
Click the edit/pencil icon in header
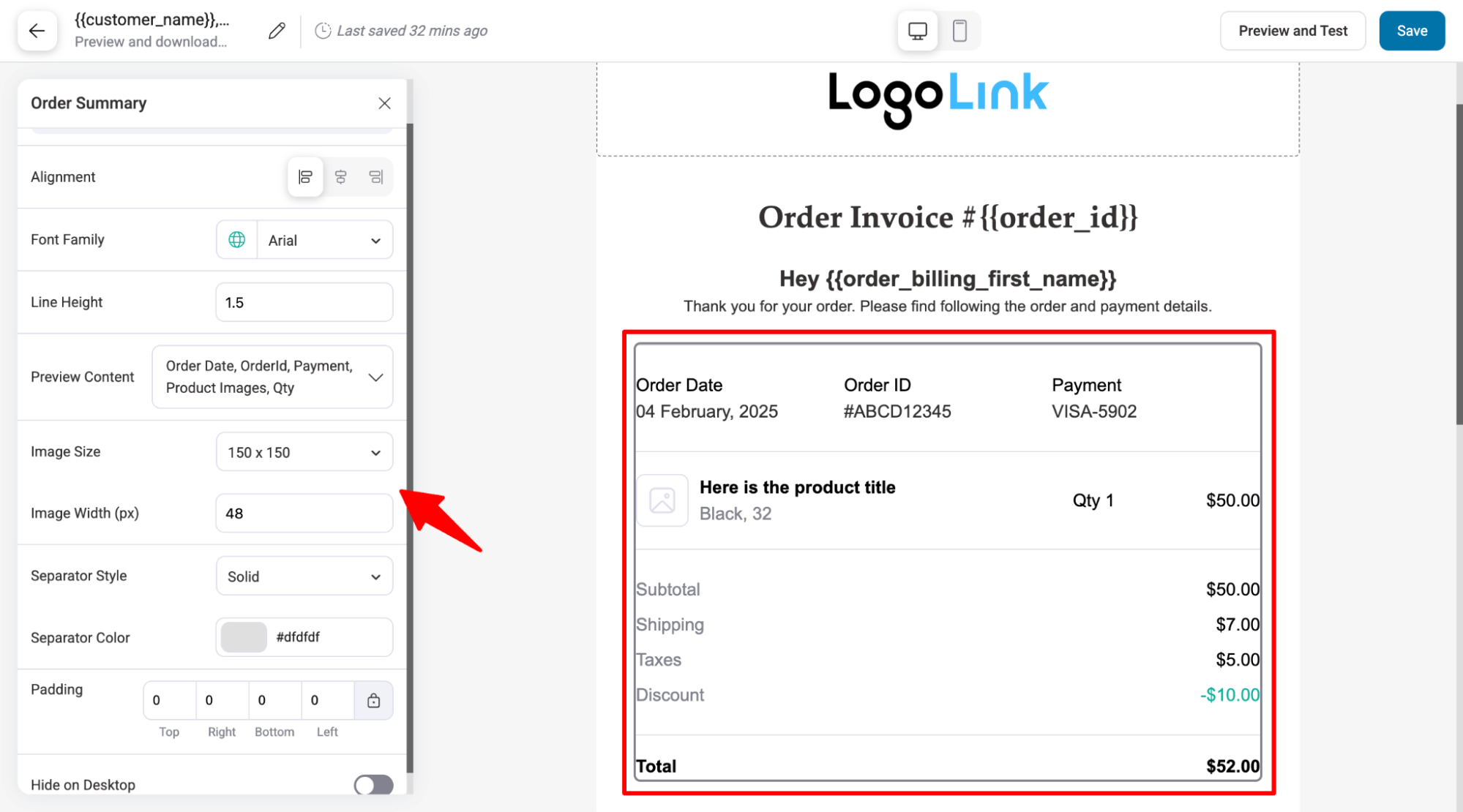277,31
